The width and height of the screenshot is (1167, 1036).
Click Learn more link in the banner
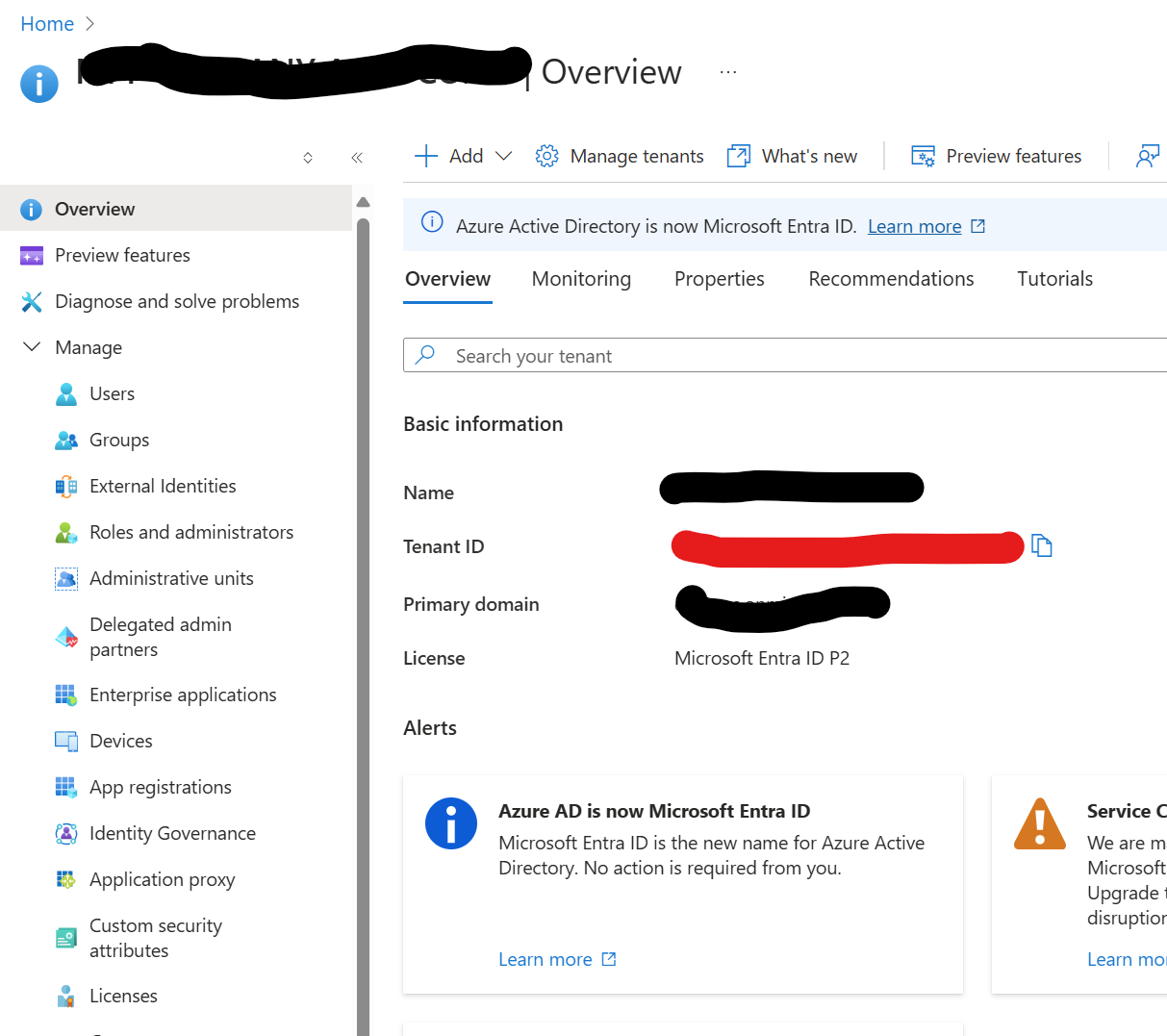pyautogui.click(x=914, y=226)
